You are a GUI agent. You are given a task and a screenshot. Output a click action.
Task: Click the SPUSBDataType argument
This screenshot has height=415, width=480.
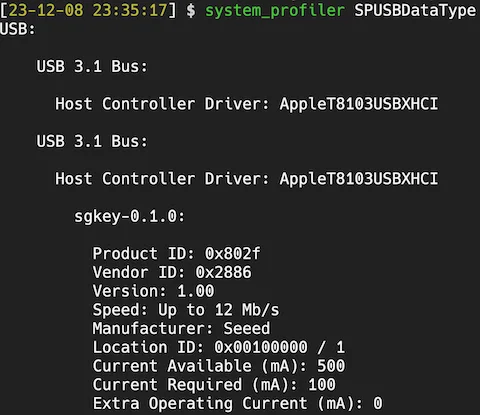415,11
